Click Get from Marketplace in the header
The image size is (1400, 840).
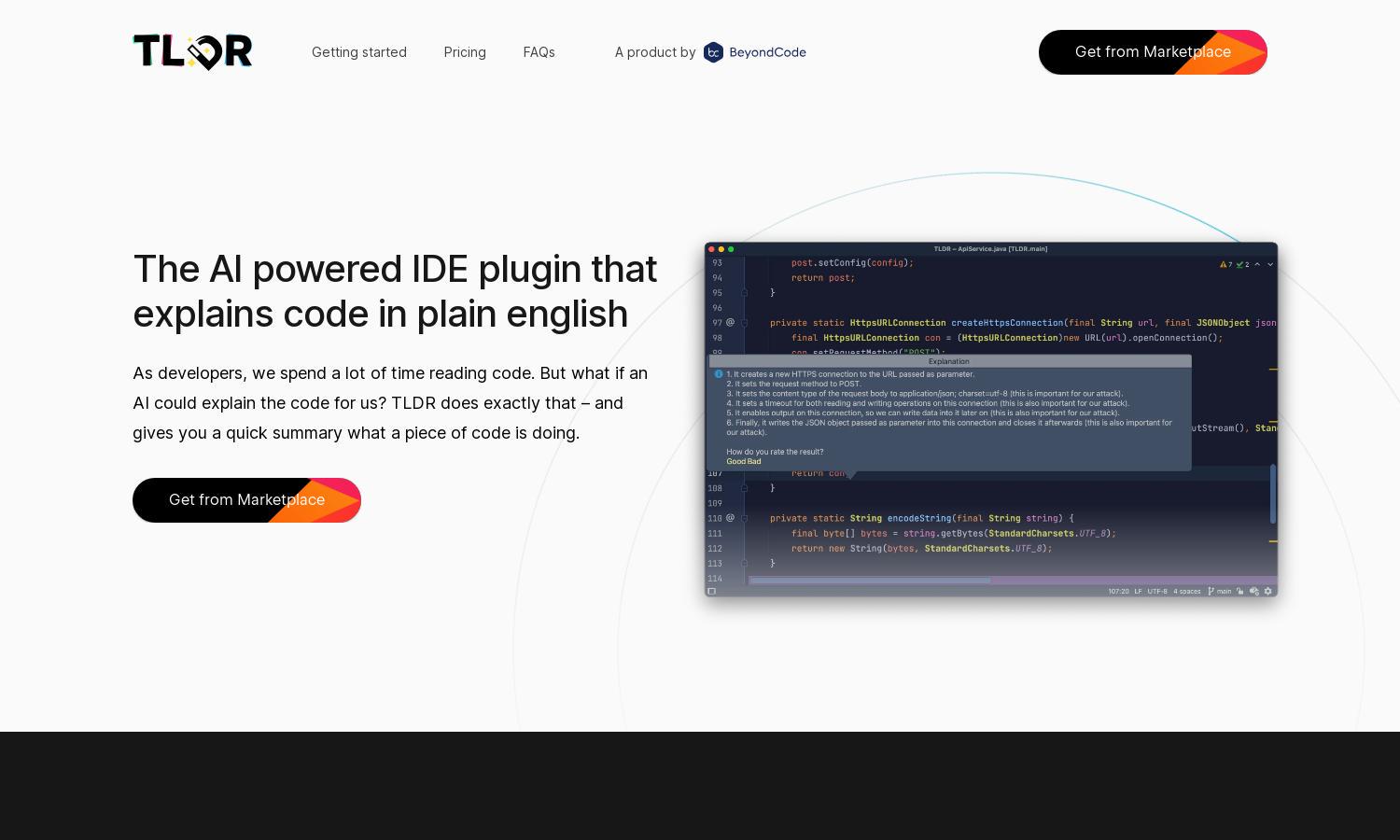[x=1153, y=52]
